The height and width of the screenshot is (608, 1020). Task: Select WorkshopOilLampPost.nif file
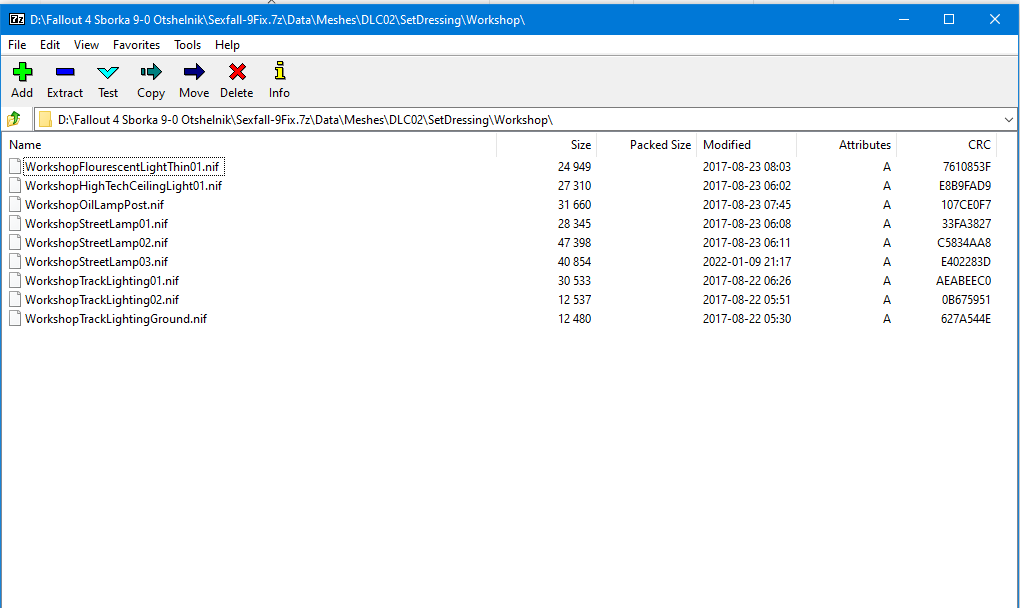94,205
